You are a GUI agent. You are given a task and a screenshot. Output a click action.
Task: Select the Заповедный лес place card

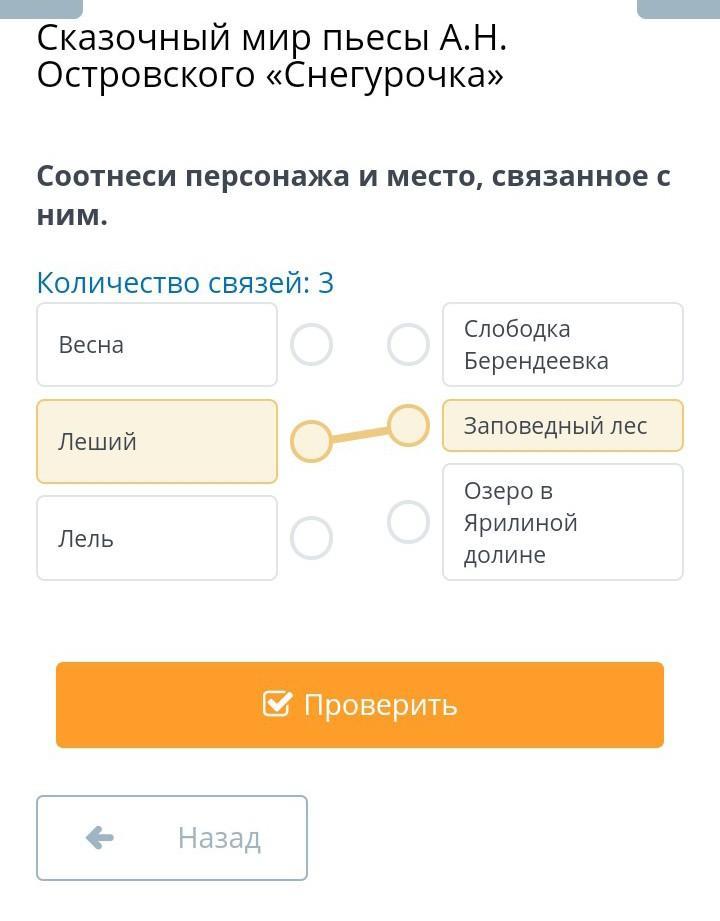(x=562, y=426)
